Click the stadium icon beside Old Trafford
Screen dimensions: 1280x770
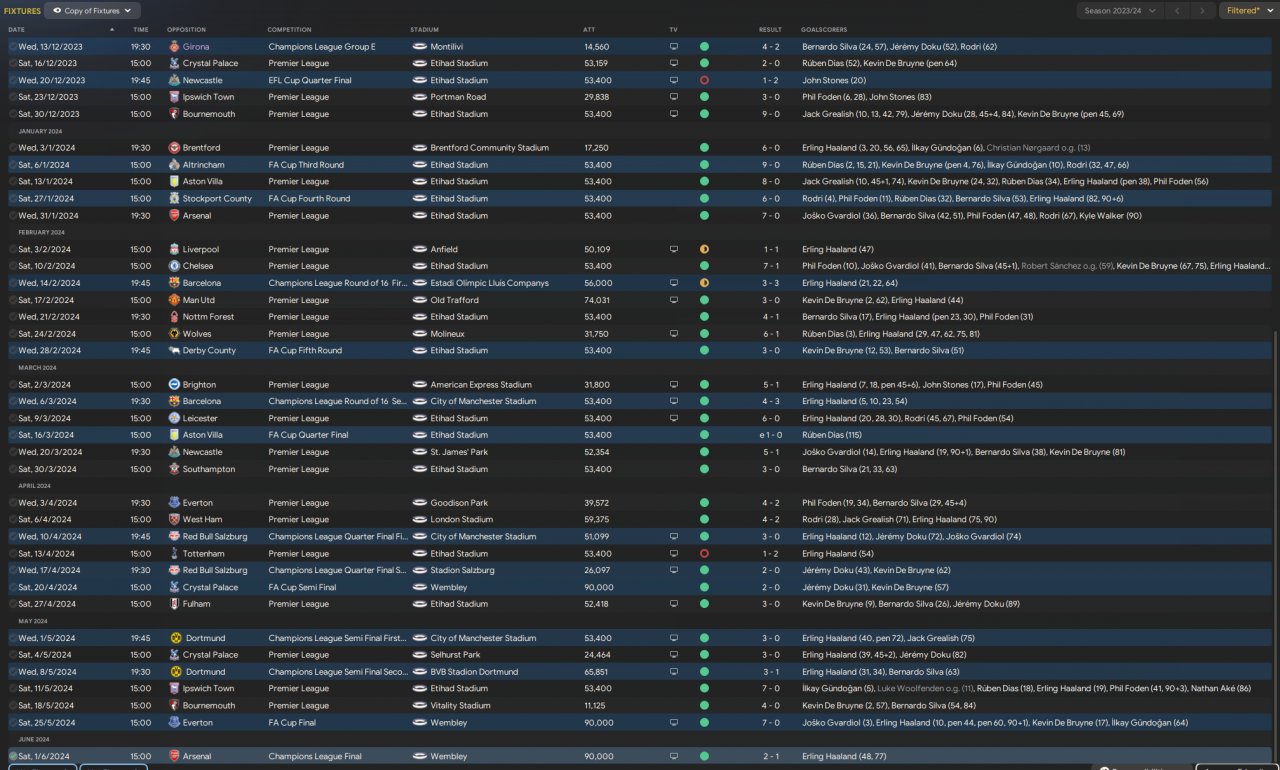coord(420,300)
